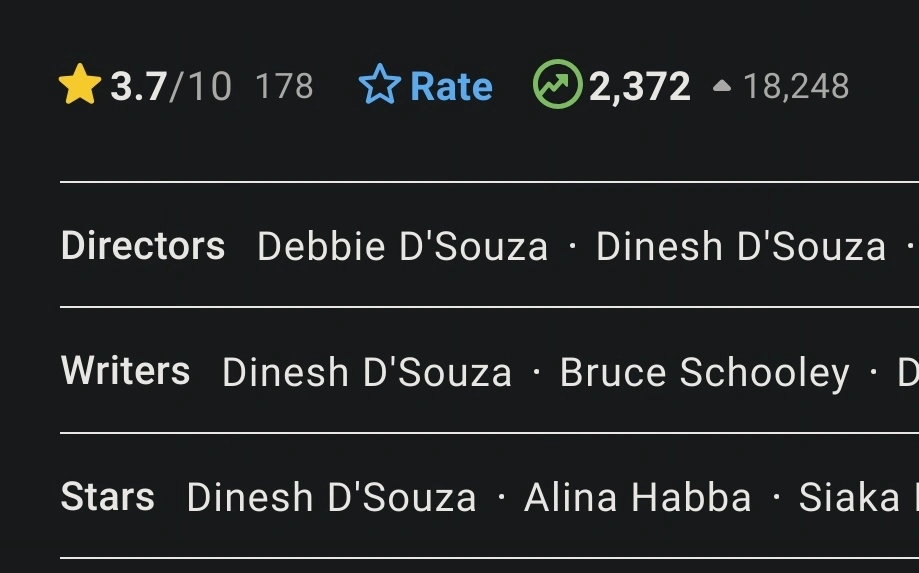Click the truncated writer name after Bruce Schooley
The height and width of the screenshot is (573, 919).
coord(907,373)
